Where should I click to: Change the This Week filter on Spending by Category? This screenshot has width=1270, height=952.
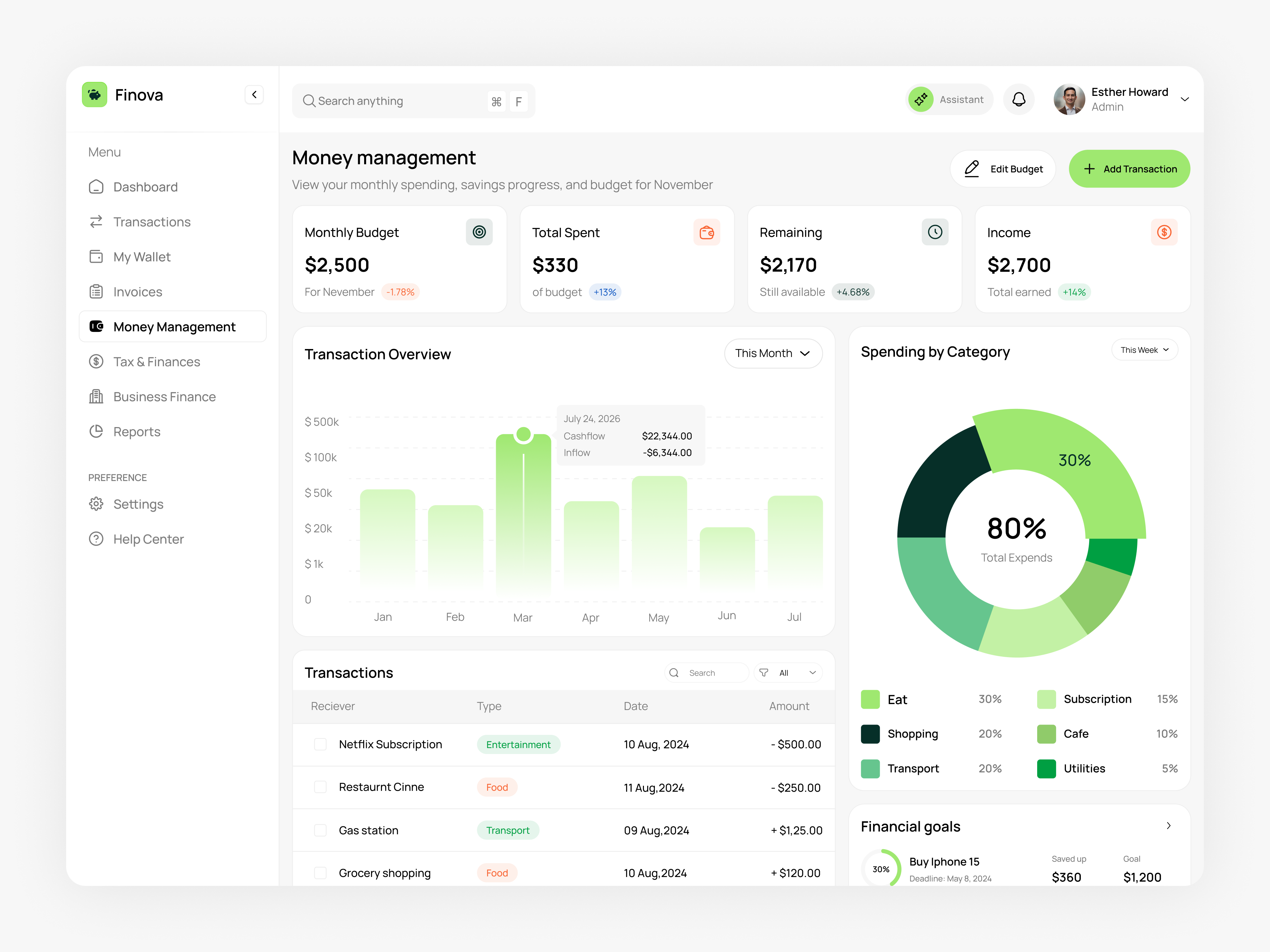(1144, 349)
